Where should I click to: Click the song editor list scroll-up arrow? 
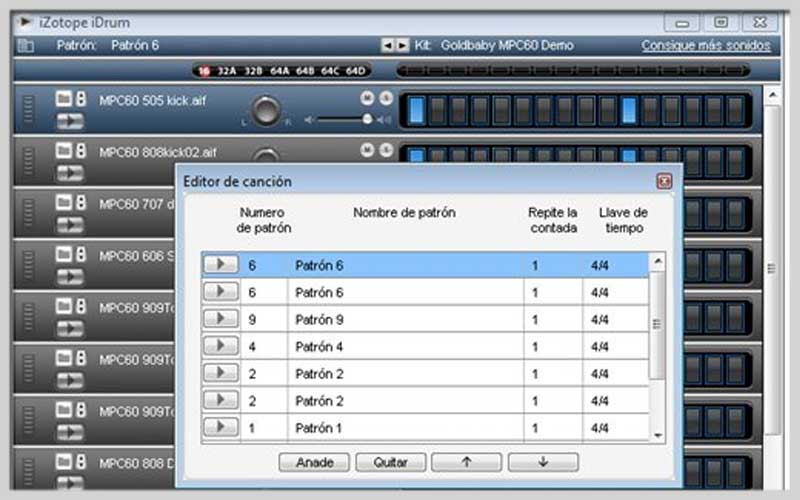pyautogui.click(x=658, y=262)
